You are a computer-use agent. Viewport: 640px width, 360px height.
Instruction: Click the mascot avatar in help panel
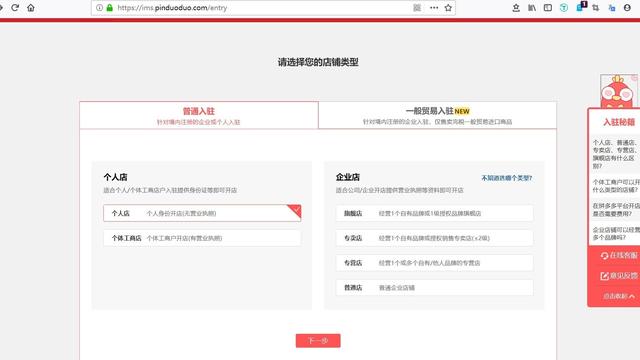618,91
